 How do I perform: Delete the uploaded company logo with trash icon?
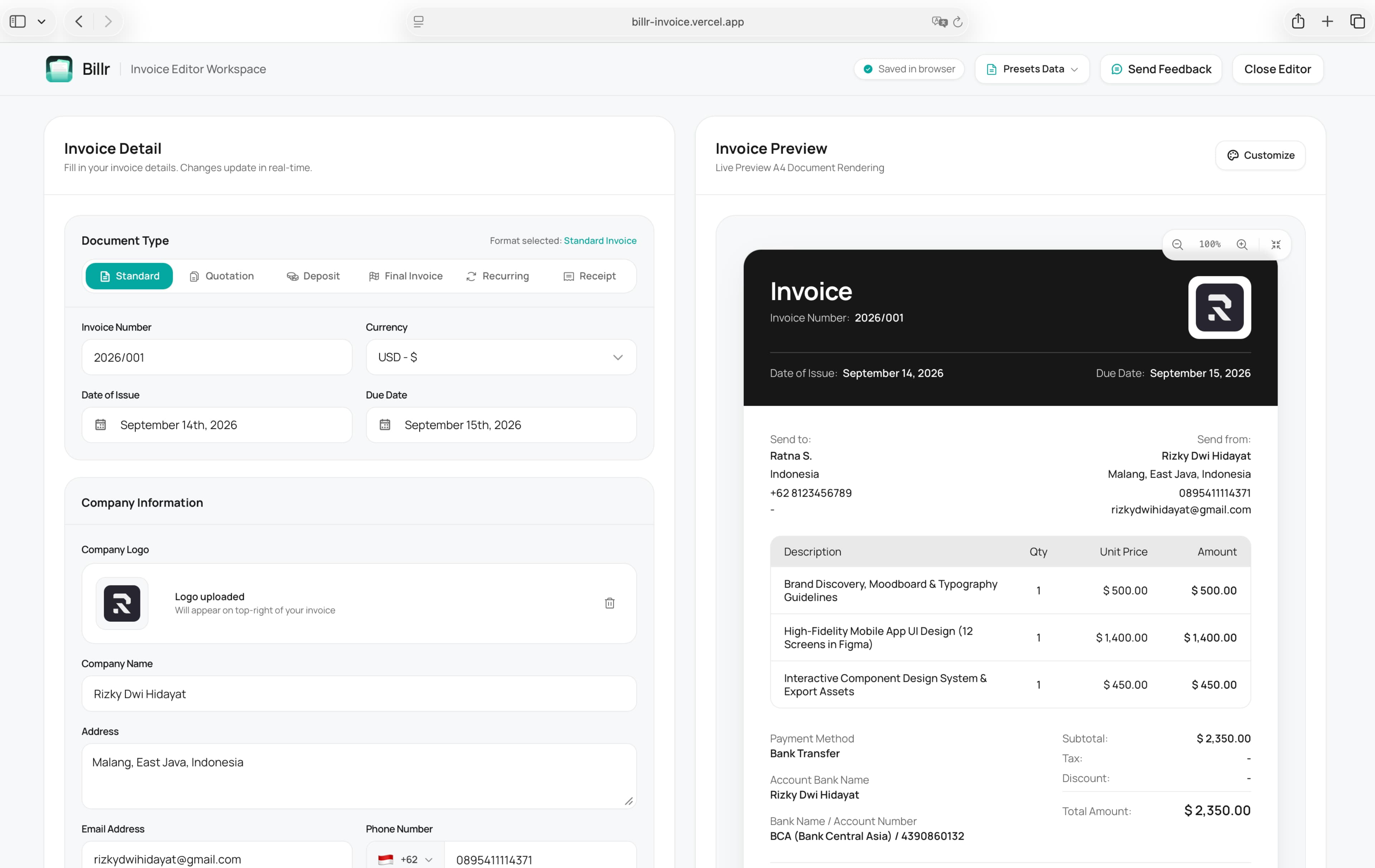(x=610, y=603)
